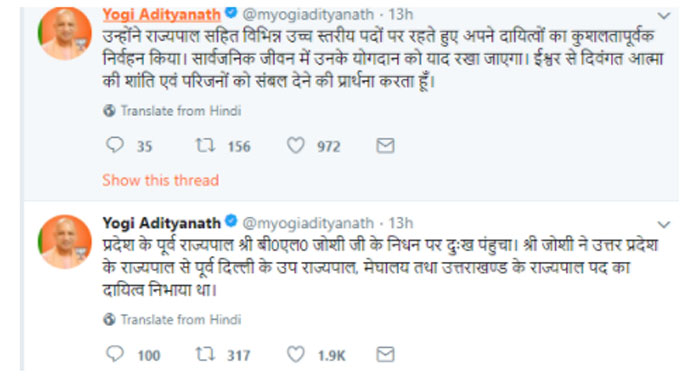Screen dimensions: 700x389
Task: Reply to the first tweet with 35 replies
Action: point(115,145)
